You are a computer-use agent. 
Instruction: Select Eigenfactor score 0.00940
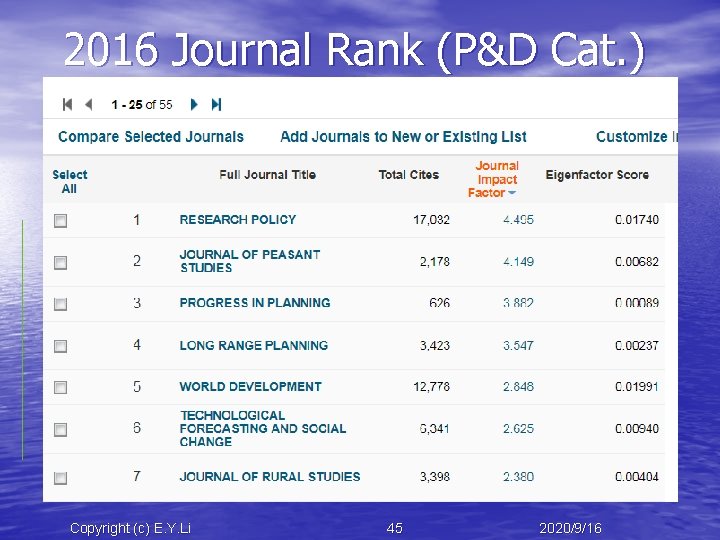pyautogui.click(x=637, y=429)
